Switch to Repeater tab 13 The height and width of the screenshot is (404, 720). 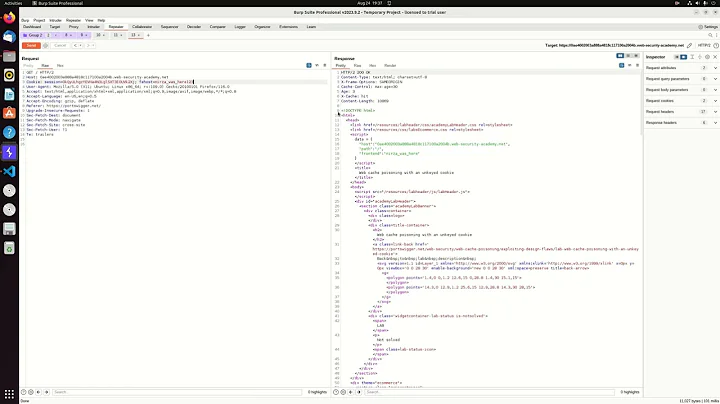coord(135,35)
